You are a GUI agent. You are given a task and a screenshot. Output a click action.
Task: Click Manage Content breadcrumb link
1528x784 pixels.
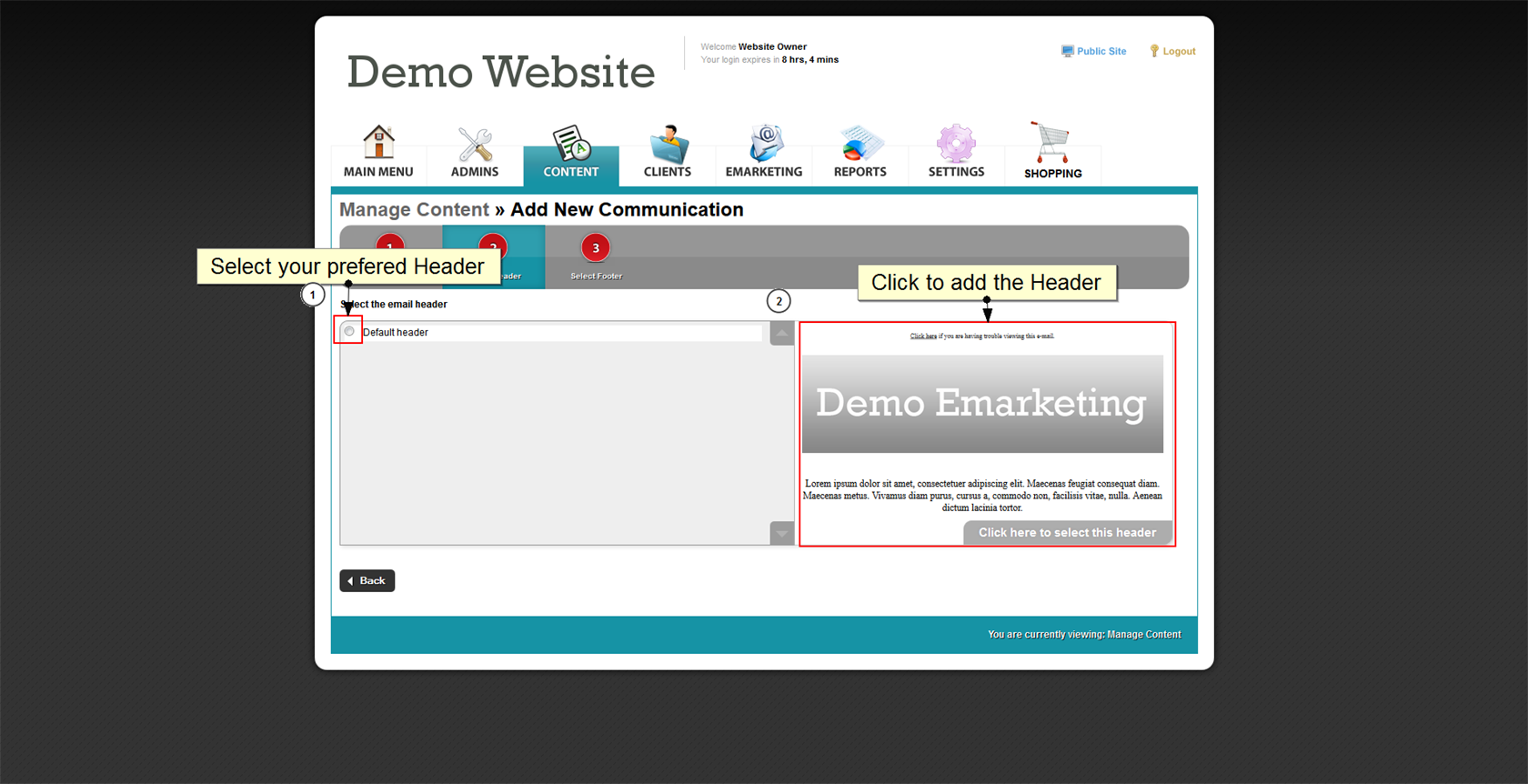pos(414,210)
